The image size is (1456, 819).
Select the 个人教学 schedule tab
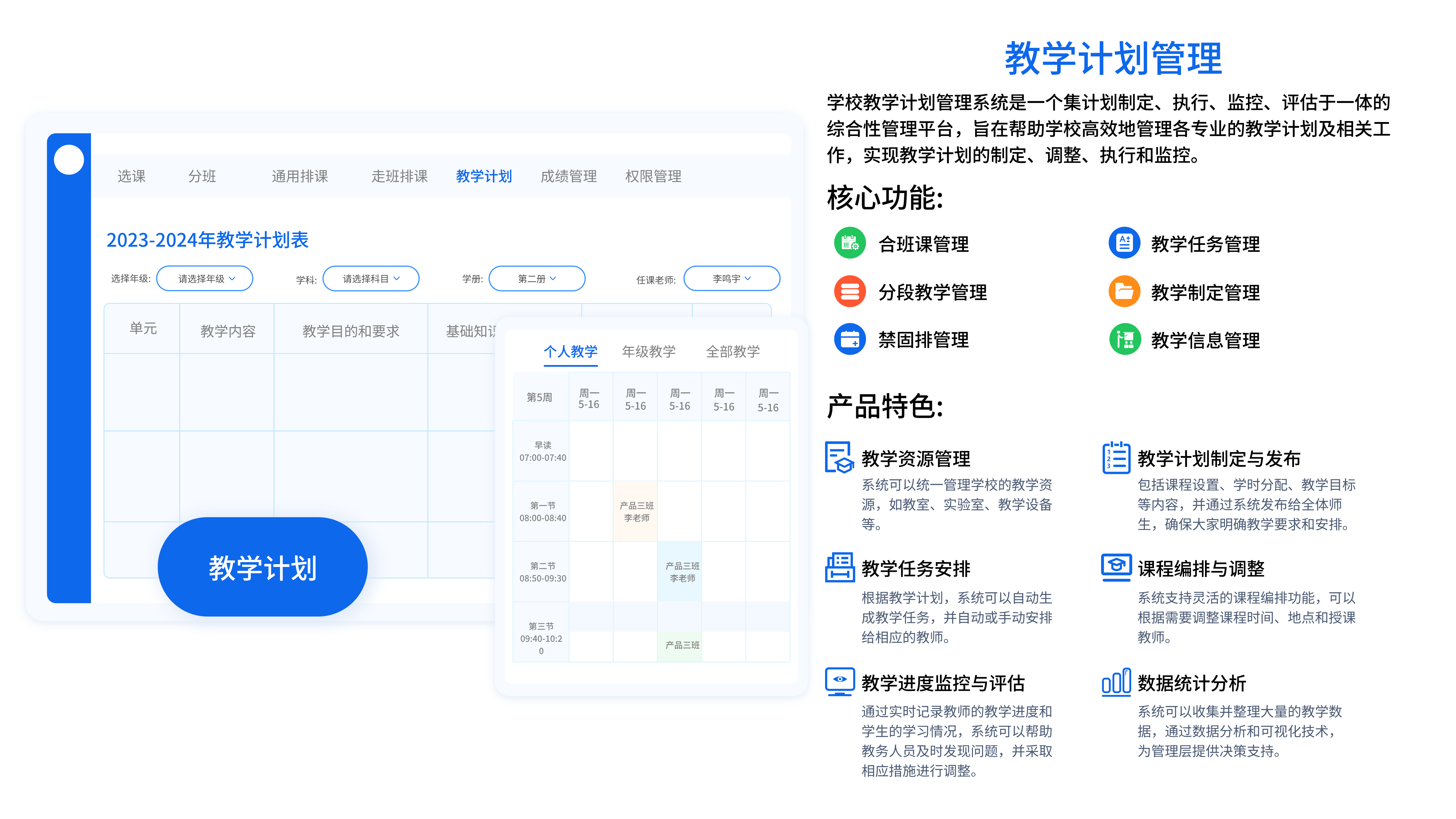pyautogui.click(x=570, y=352)
